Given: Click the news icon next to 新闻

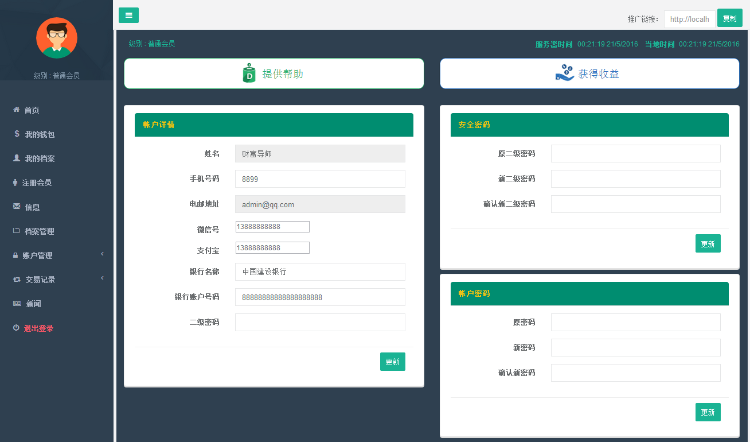Looking at the screenshot, I should tap(16, 303).
